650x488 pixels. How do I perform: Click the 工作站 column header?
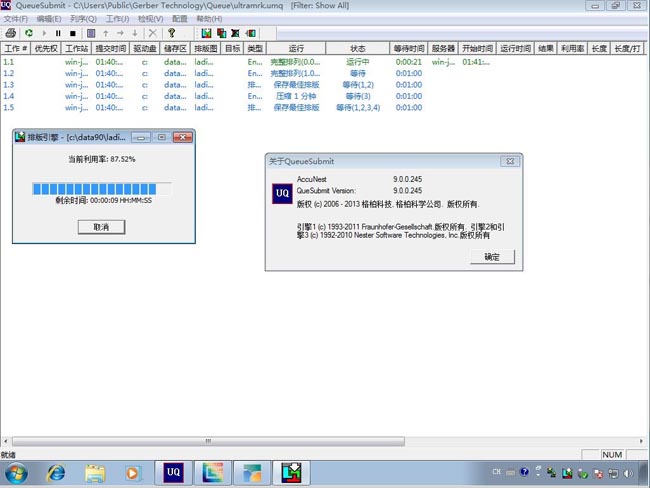coord(77,49)
